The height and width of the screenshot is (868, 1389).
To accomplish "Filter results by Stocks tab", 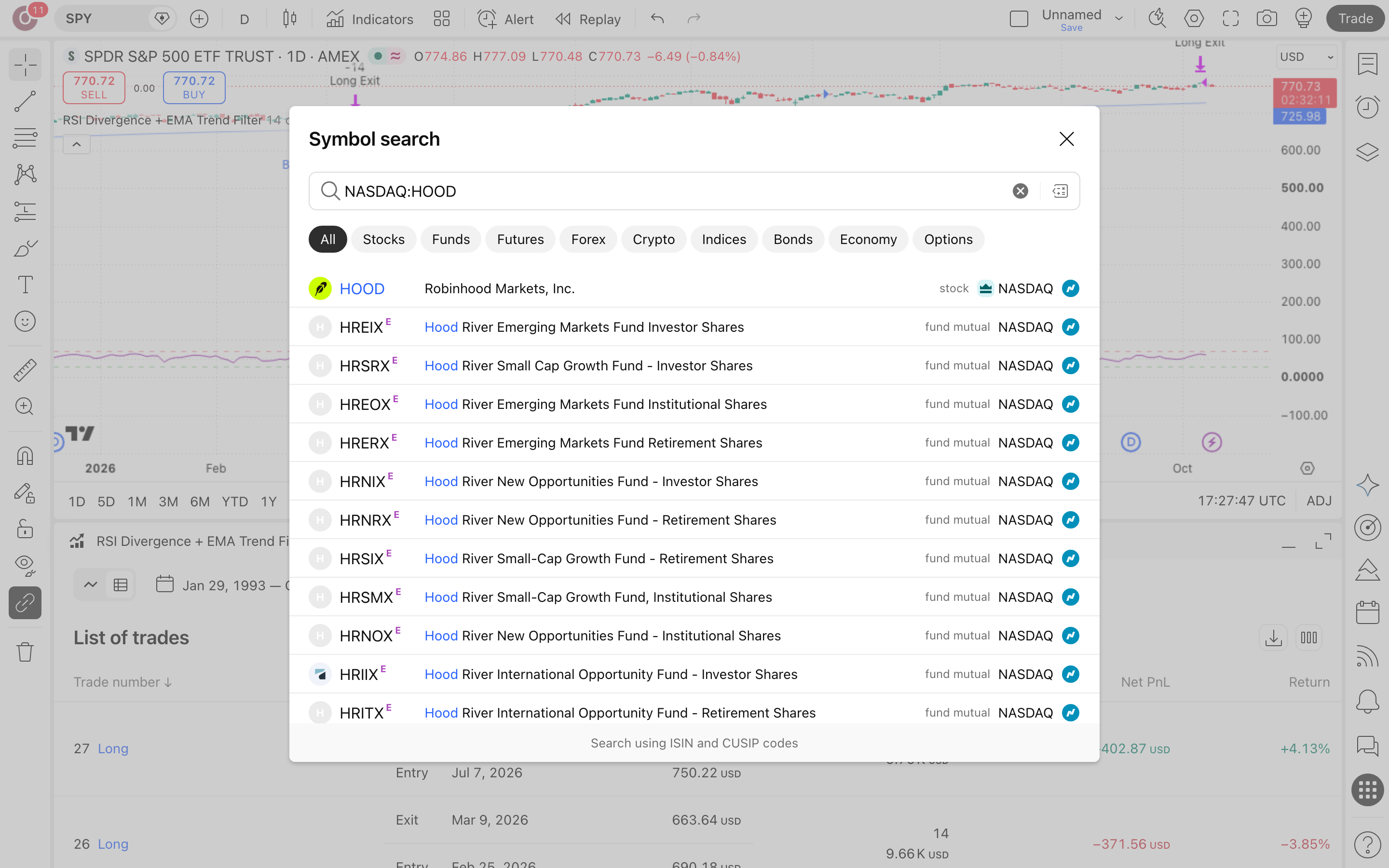I will 383,239.
